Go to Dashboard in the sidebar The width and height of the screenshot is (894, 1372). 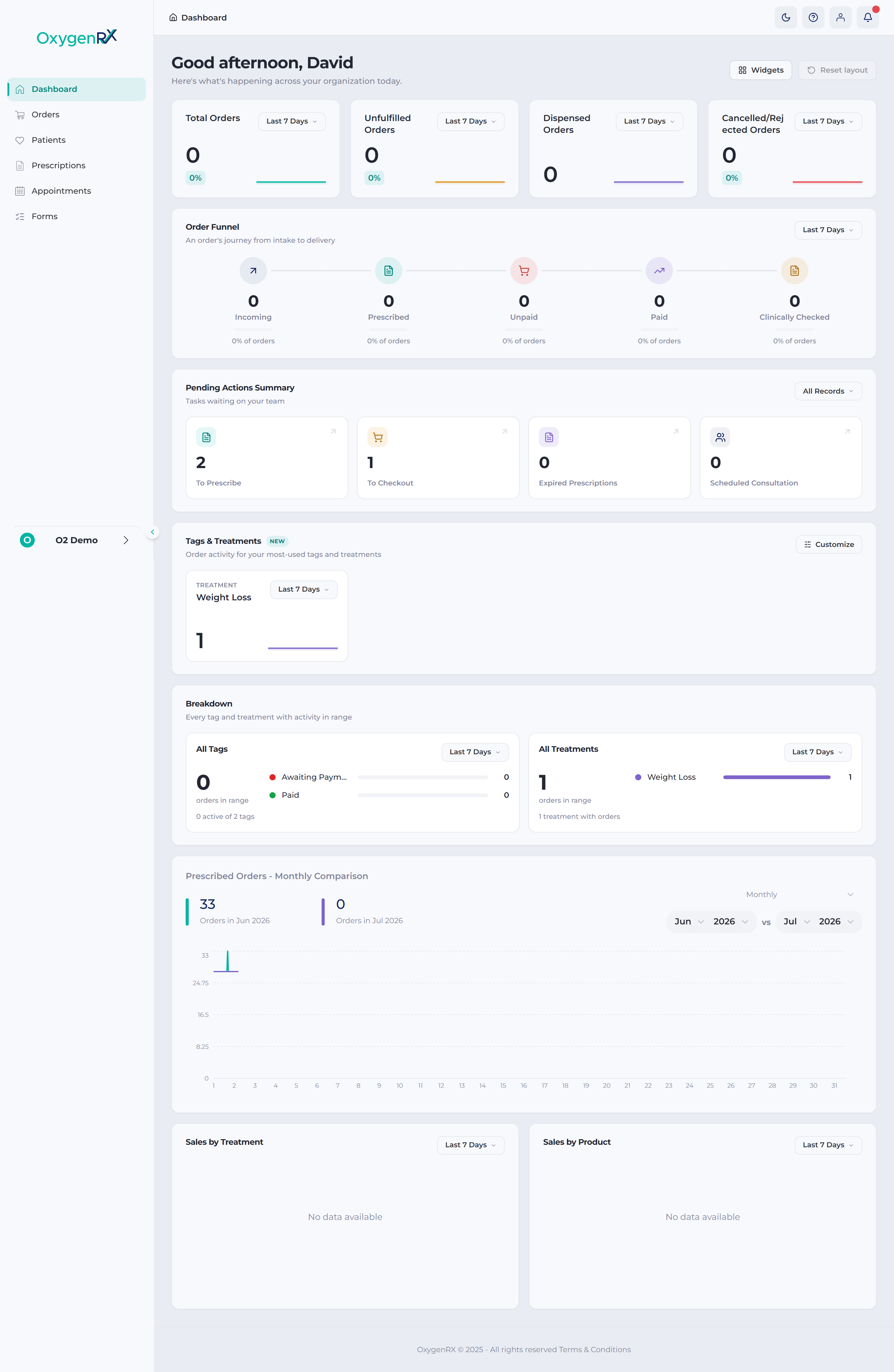(77, 89)
